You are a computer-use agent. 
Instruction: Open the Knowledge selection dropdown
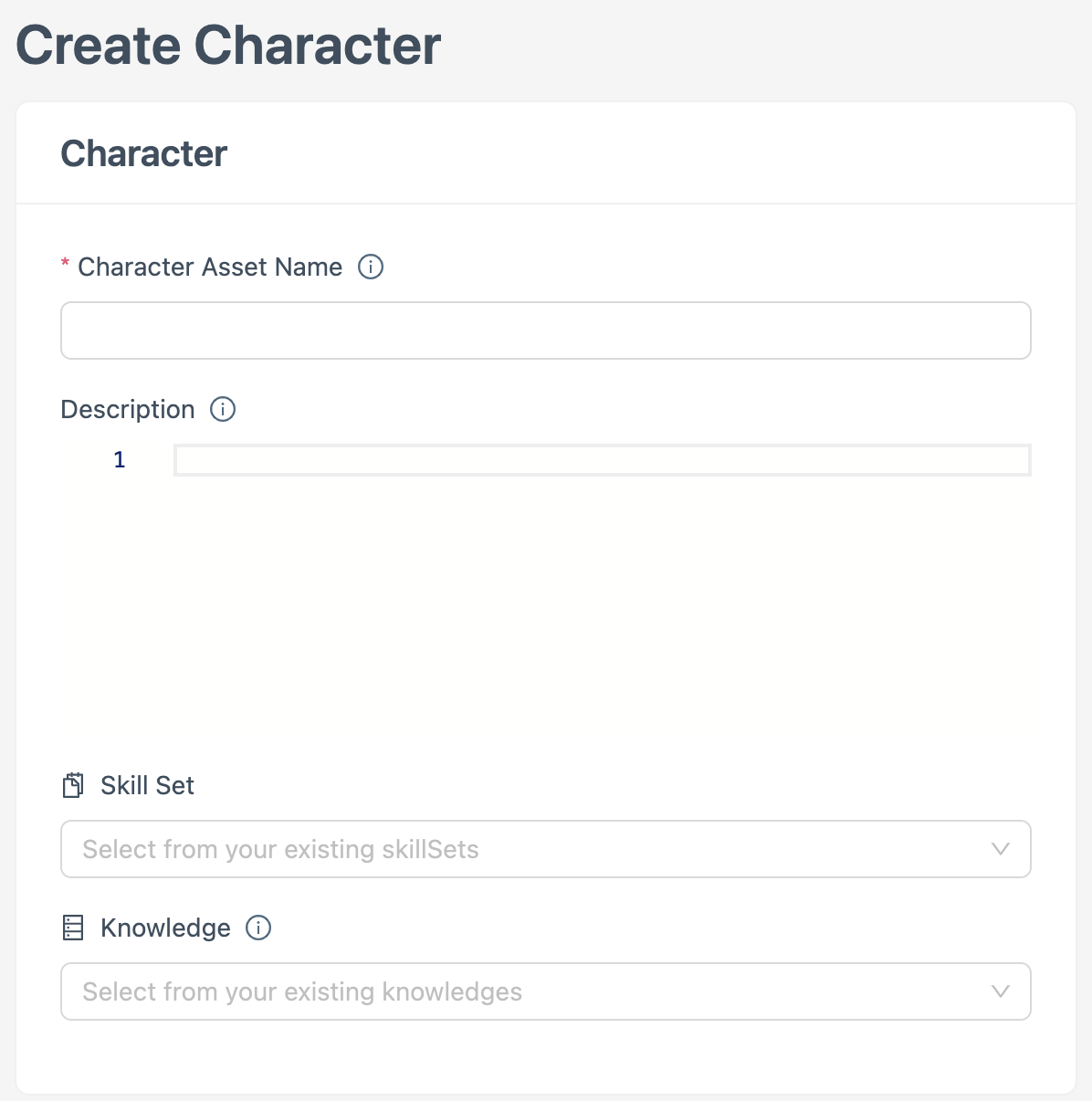(x=545, y=991)
